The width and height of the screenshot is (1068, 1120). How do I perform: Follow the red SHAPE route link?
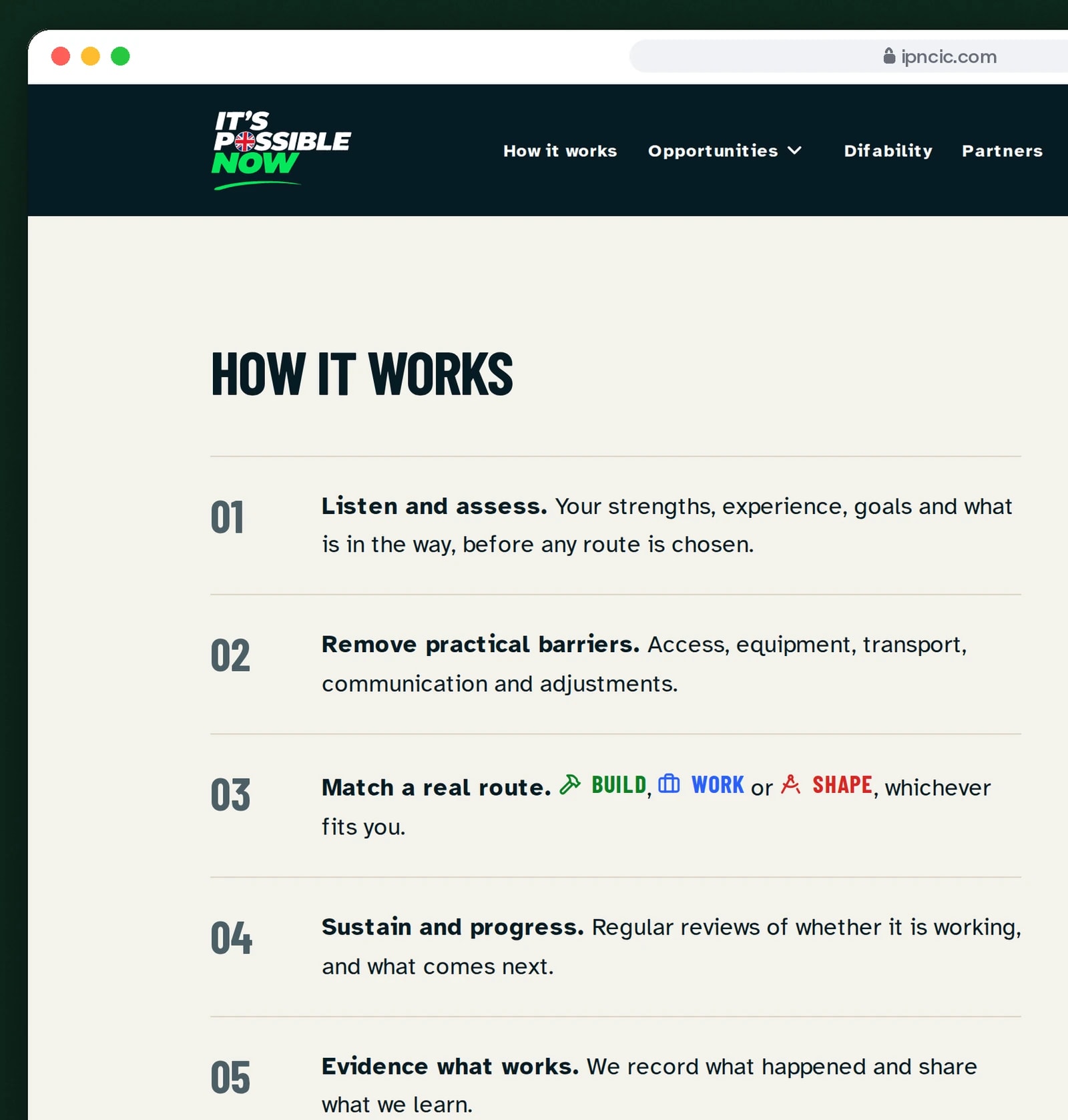[x=842, y=785]
